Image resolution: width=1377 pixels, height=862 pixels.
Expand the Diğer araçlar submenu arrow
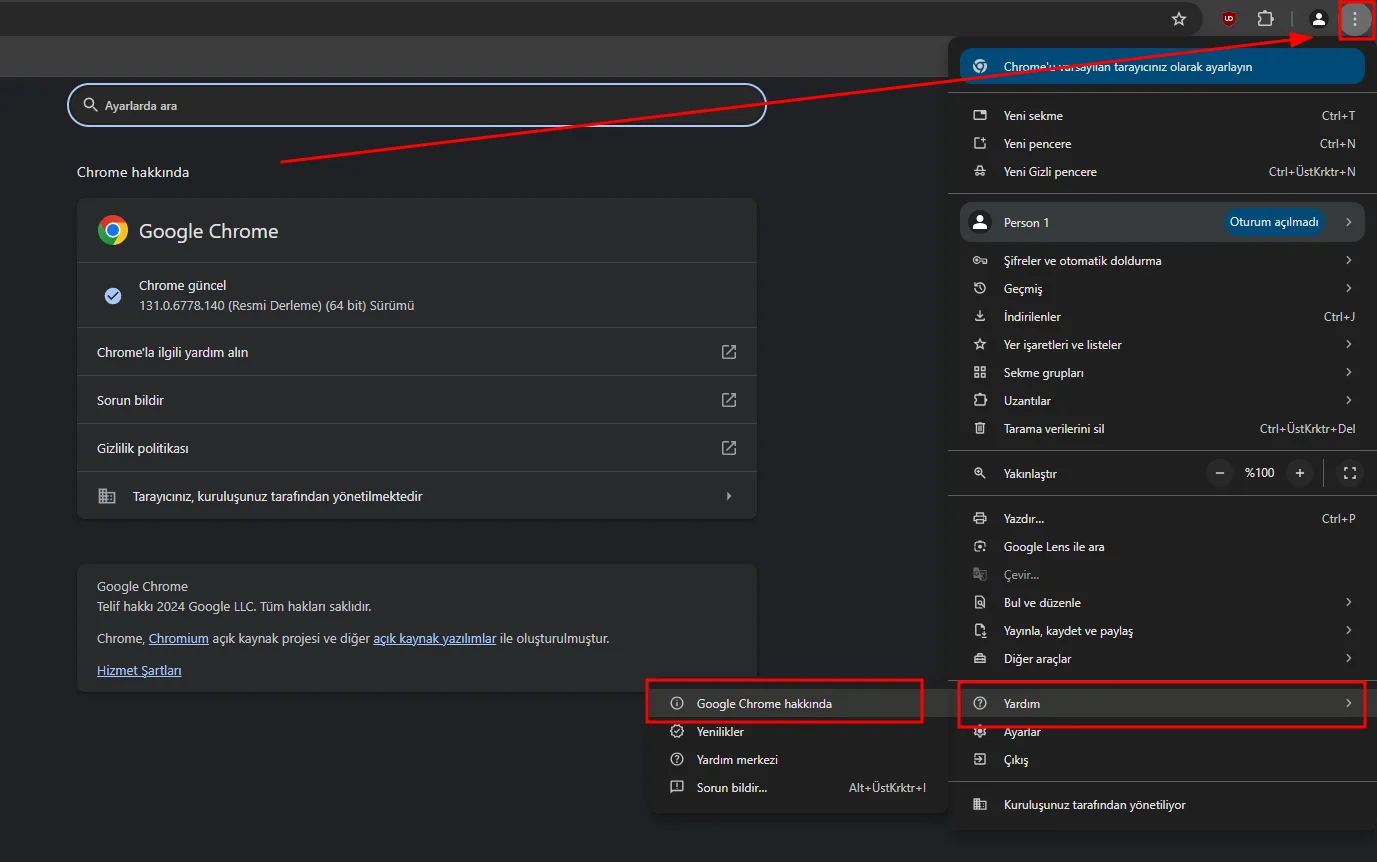(x=1348, y=658)
